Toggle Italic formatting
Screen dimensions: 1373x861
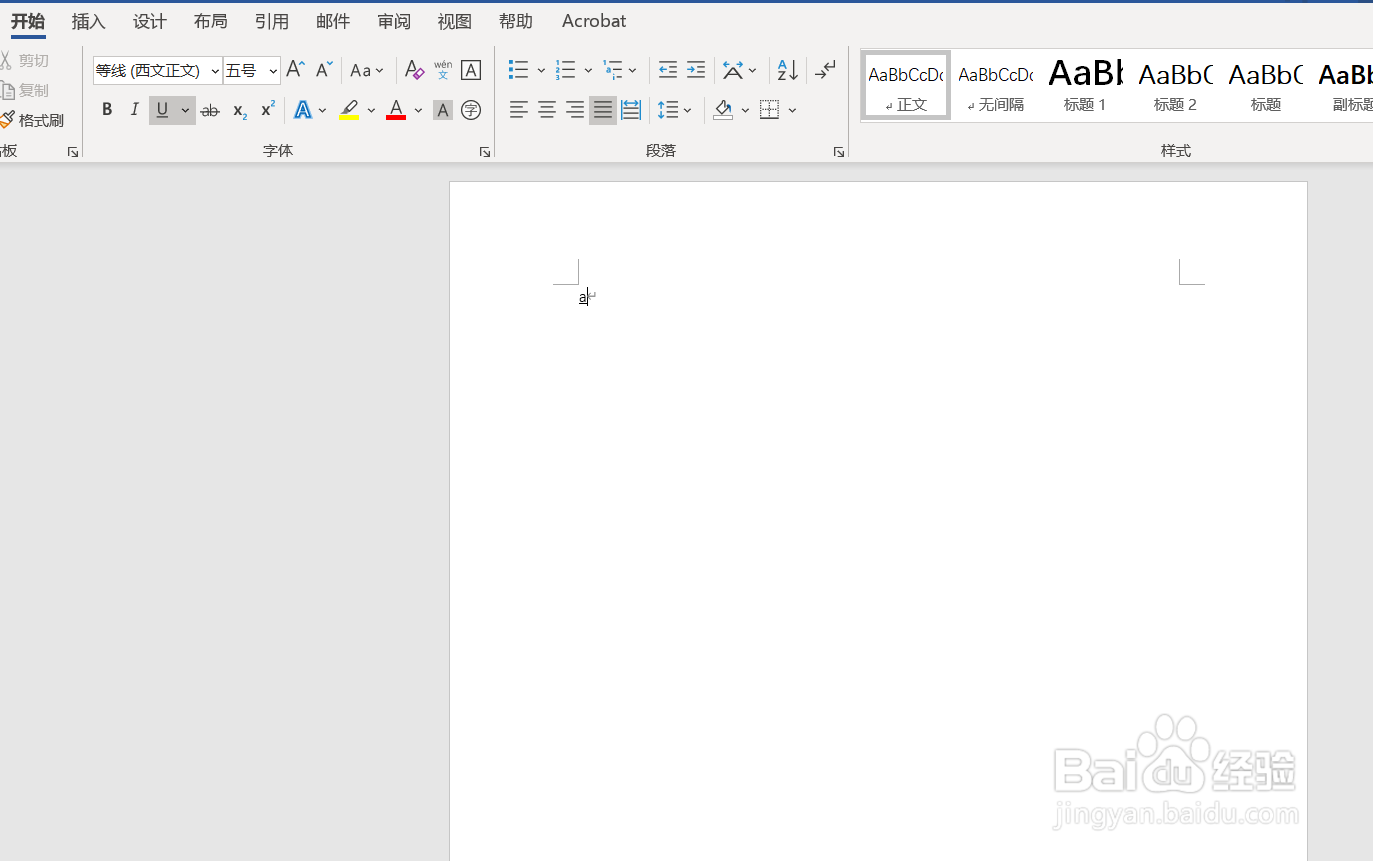pos(135,110)
